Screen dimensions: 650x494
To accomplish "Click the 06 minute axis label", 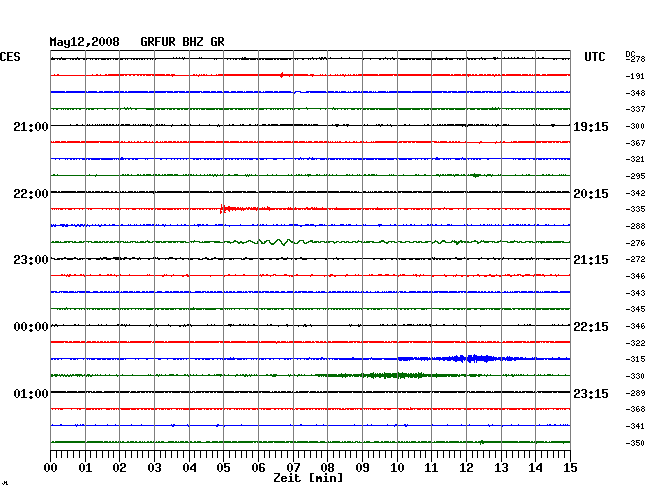I will coord(258,468).
